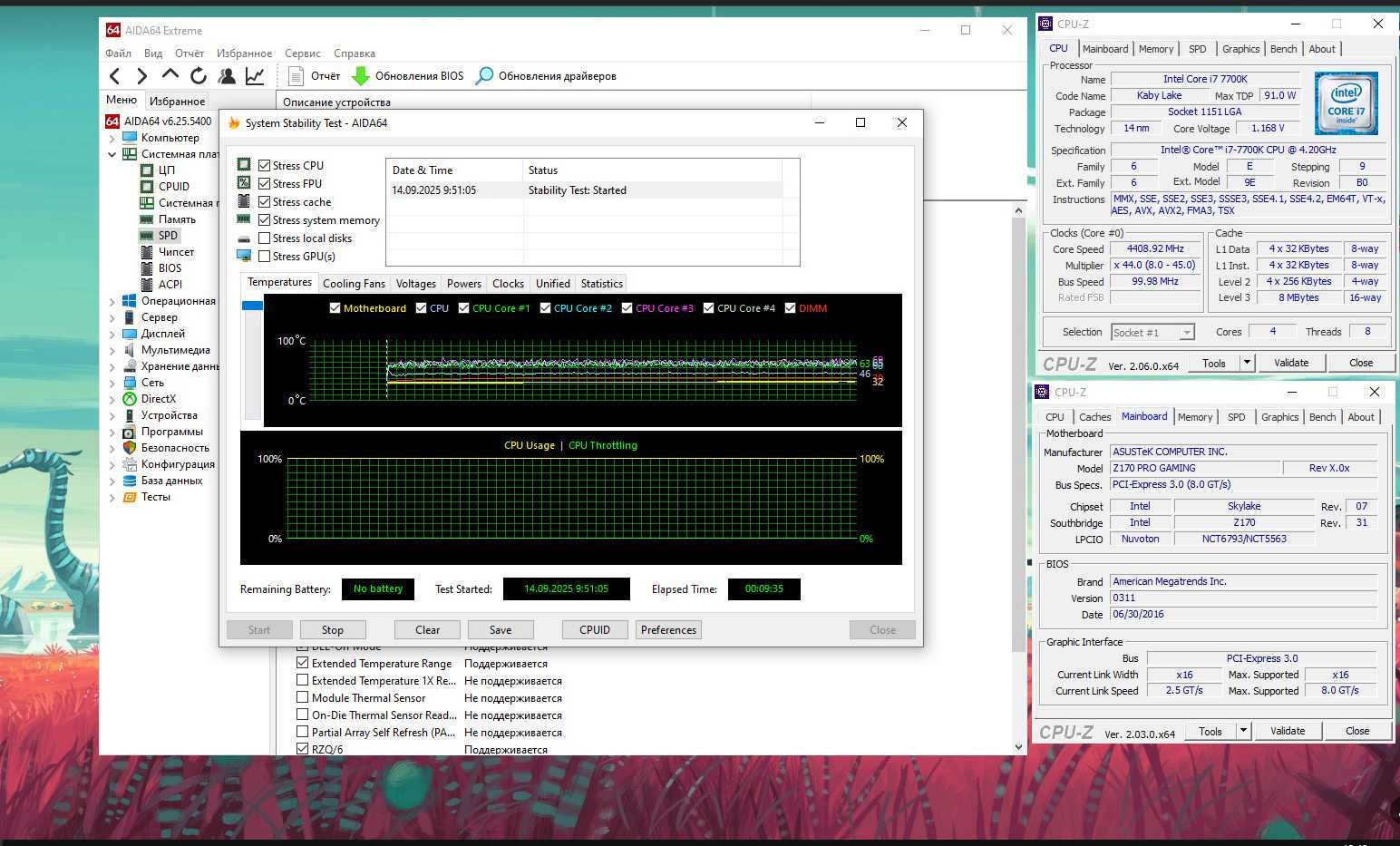Viewport: 1400px width, 846px height.
Task: Open Отчёт report toolbar button
Action: point(314,76)
